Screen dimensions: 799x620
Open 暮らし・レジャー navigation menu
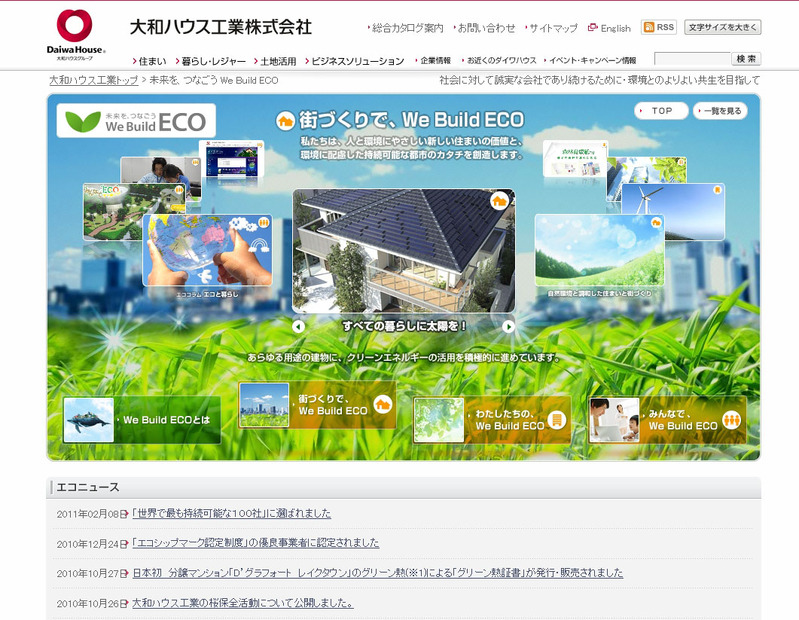[x=210, y=61]
